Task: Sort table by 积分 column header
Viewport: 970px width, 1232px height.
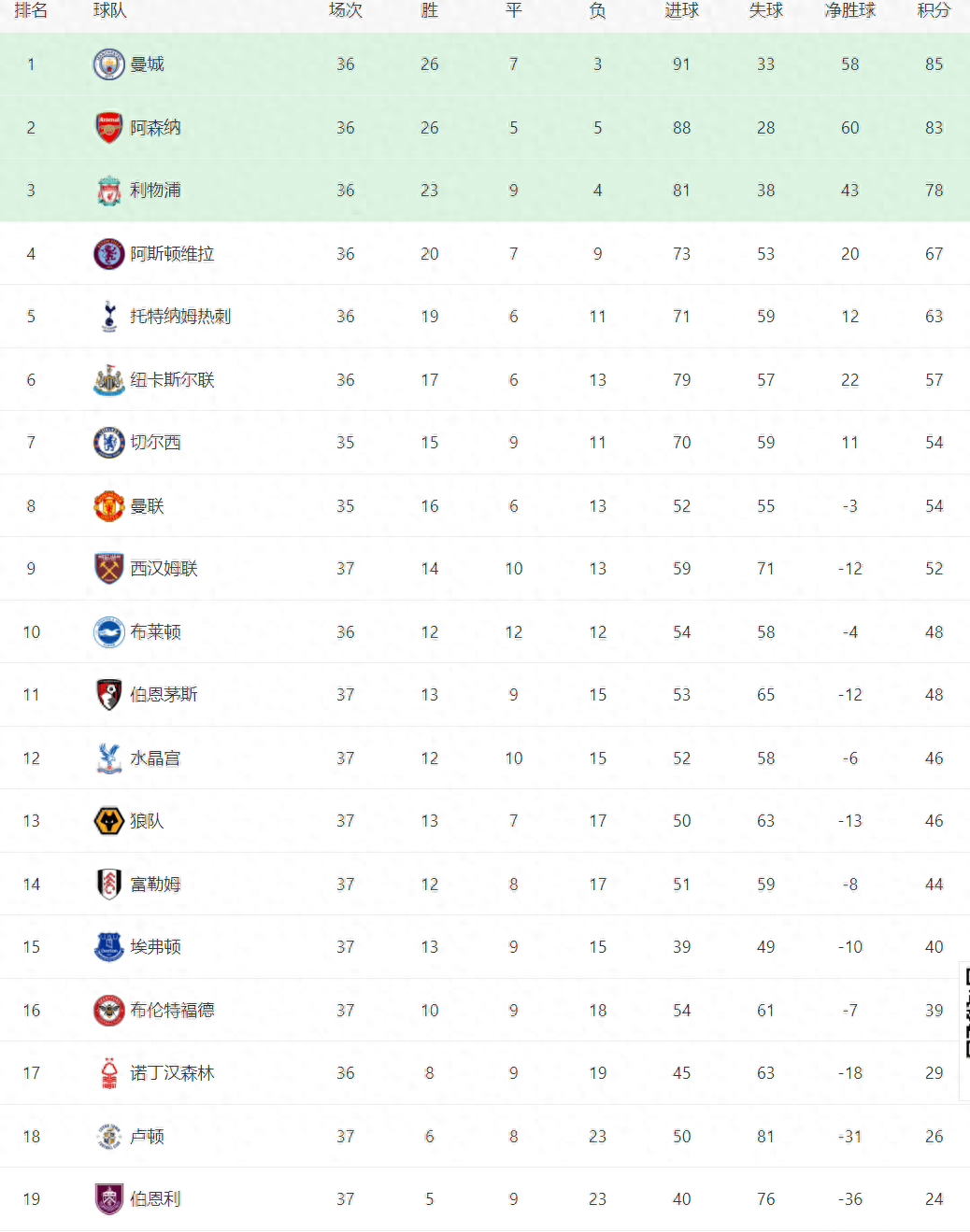Action: (934, 10)
